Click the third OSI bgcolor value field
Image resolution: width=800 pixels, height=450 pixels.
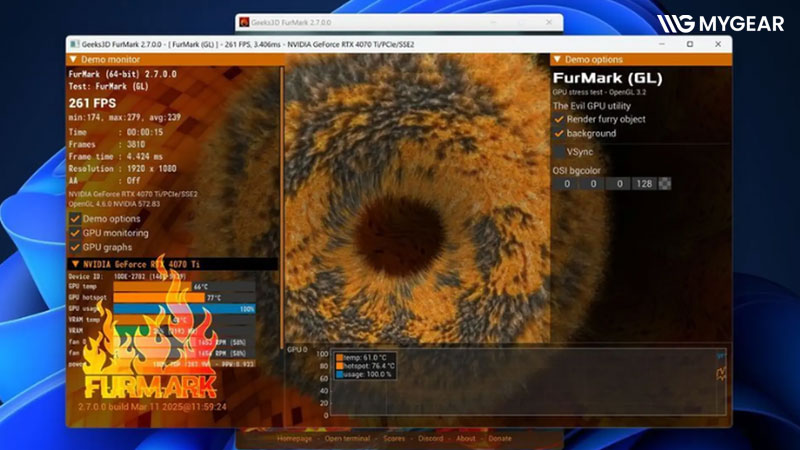click(x=619, y=184)
